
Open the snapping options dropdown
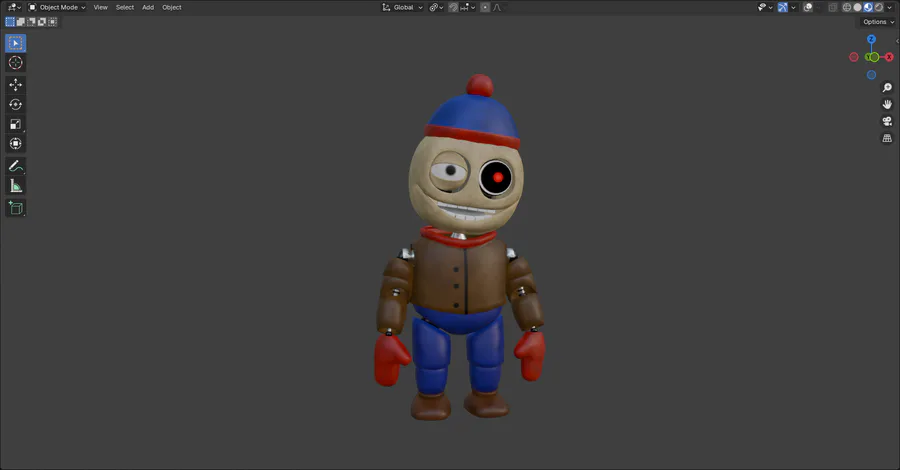click(468, 7)
